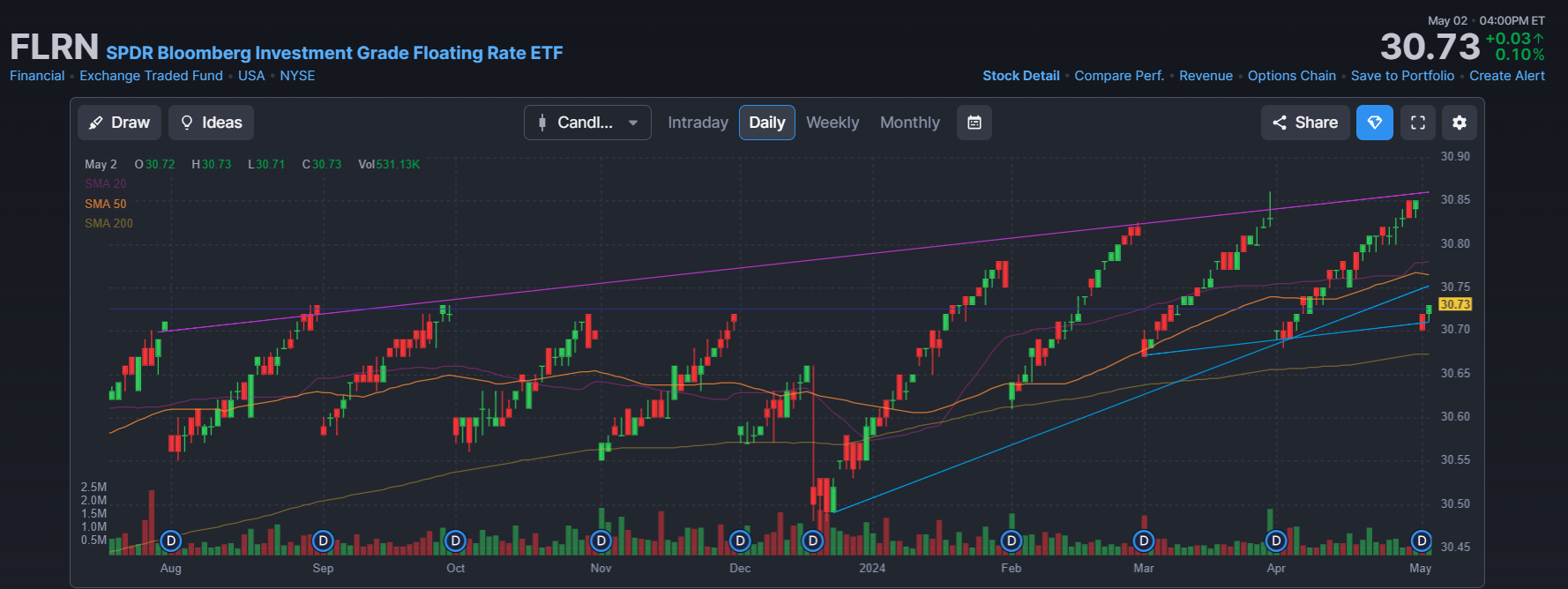Open the Stock Detail link
This screenshot has width=1568, height=589.
(1021, 76)
